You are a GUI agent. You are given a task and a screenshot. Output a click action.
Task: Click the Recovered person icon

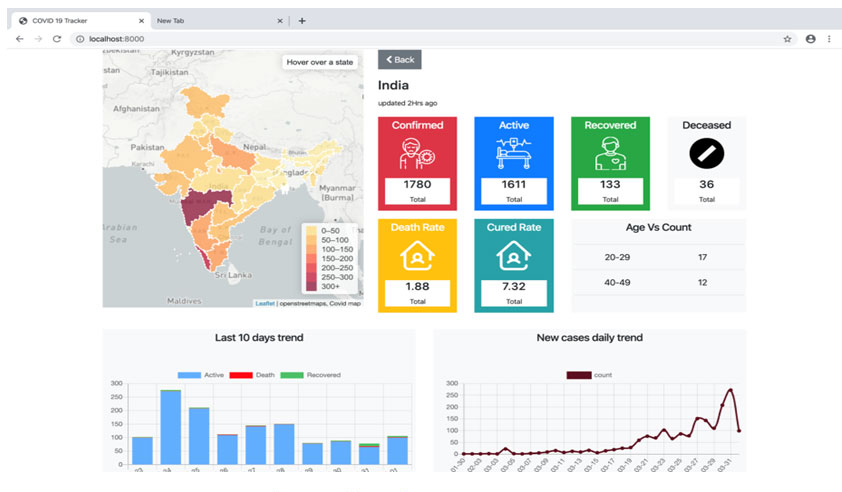pos(610,154)
